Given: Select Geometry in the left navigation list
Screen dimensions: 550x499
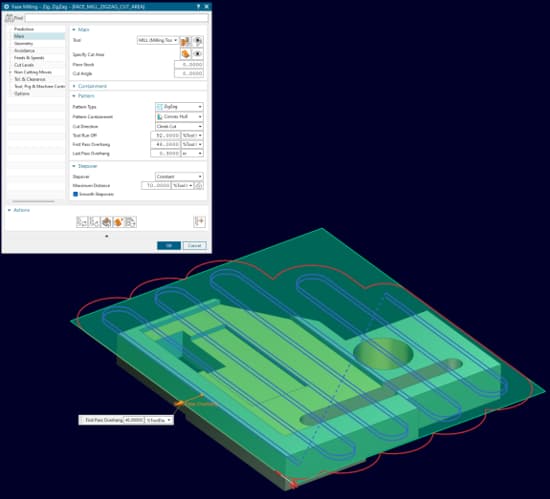Looking at the screenshot, I should pyautogui.click(x=24, y=43).
